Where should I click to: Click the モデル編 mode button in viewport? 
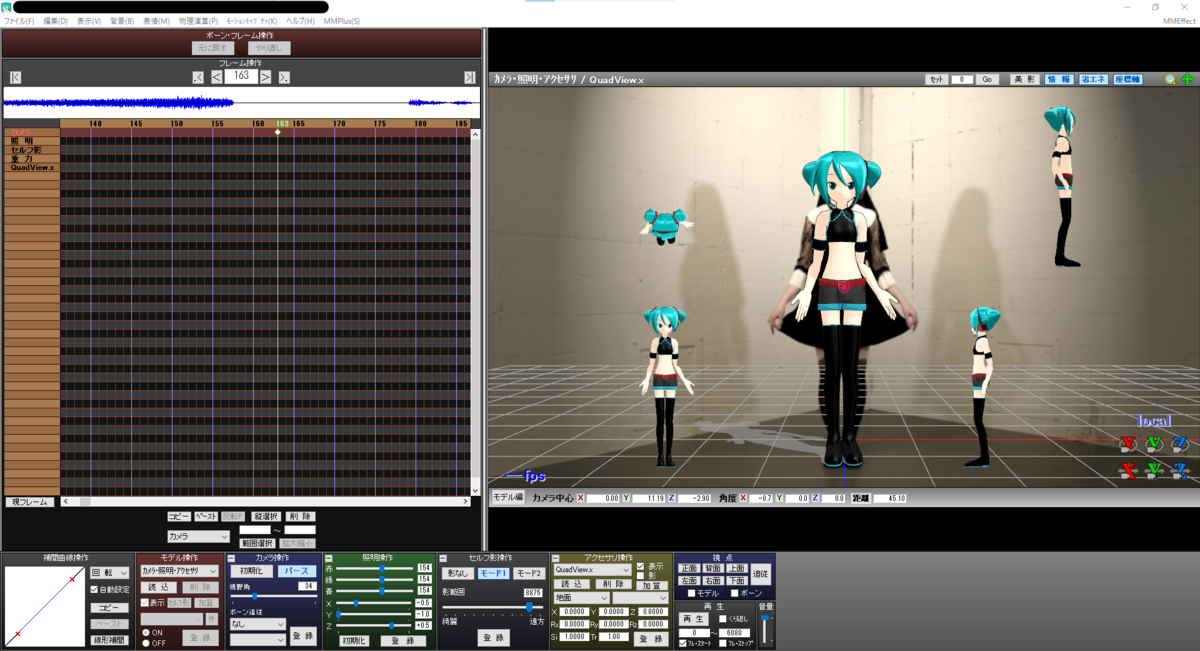pyautogui.click(x=509, y=497)
